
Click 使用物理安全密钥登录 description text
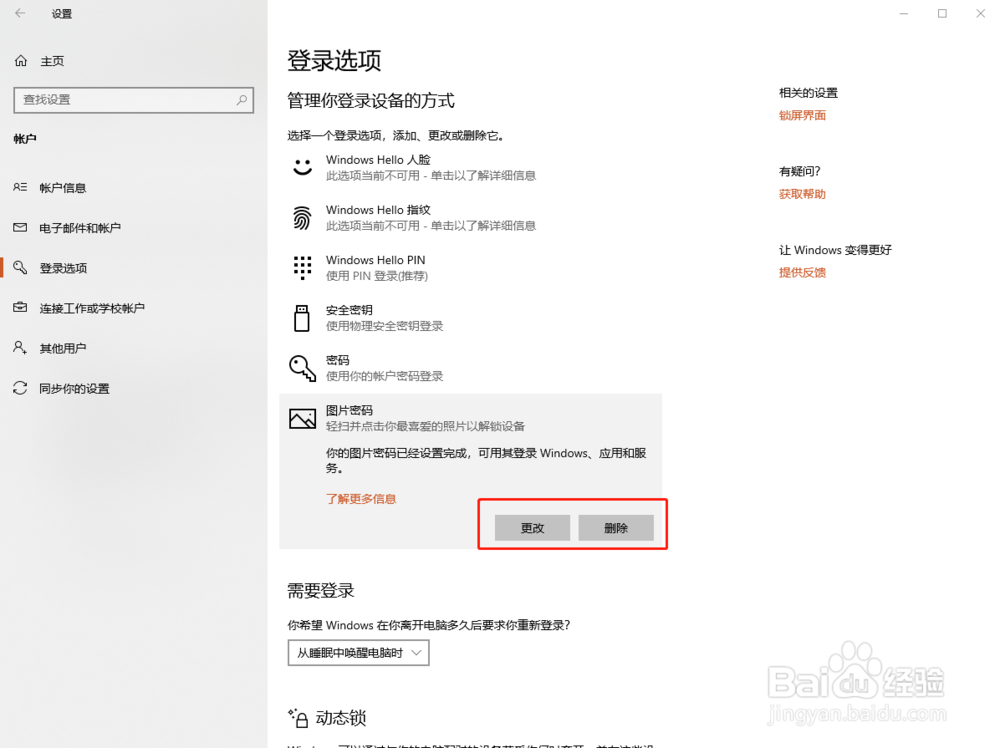[x=385, y=326]
